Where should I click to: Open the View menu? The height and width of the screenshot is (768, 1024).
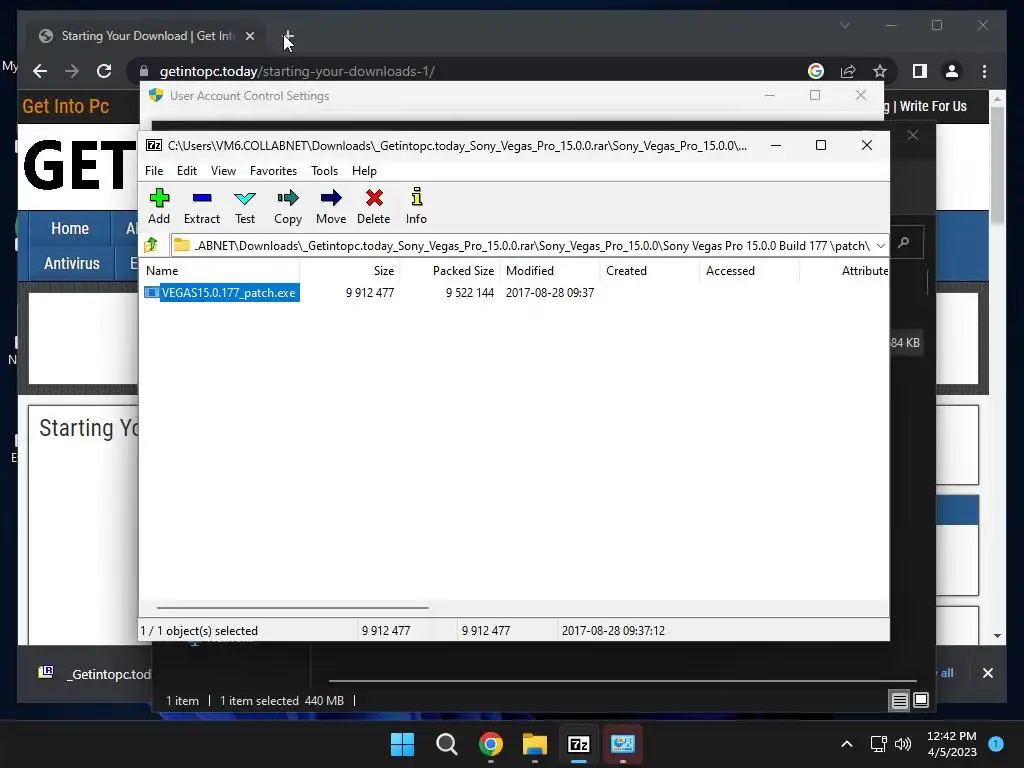pos(223,170)
